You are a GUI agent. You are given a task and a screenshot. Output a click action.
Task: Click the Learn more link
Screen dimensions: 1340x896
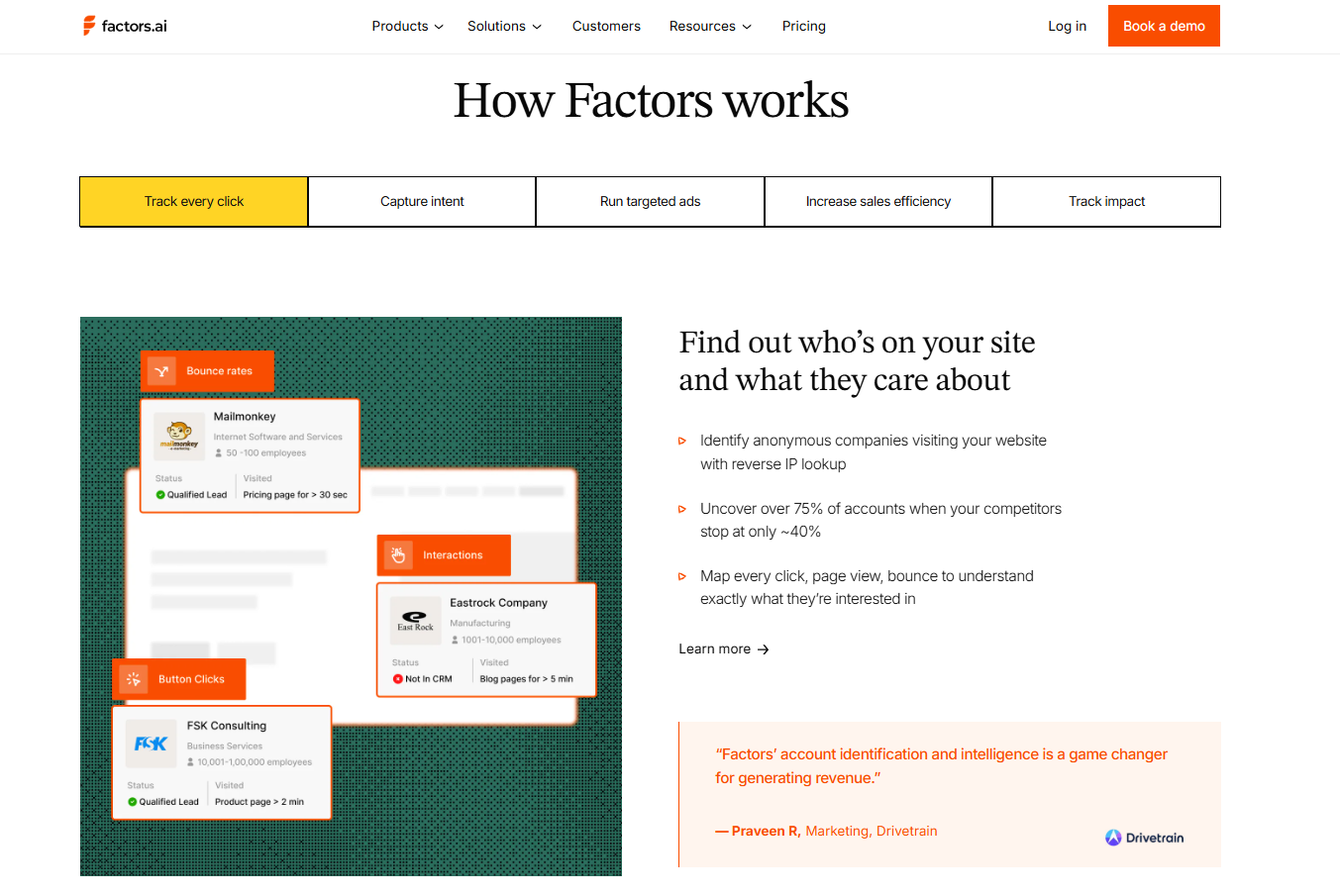[x=723, y=648]
